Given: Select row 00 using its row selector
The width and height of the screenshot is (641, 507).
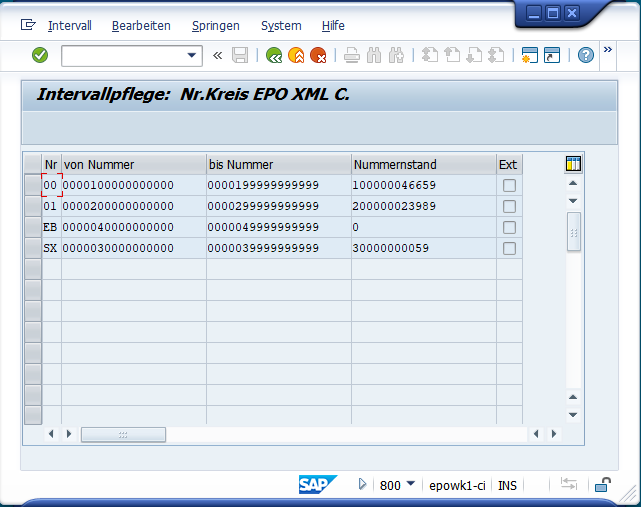Looking at the screenshot, I should (33, 185).
